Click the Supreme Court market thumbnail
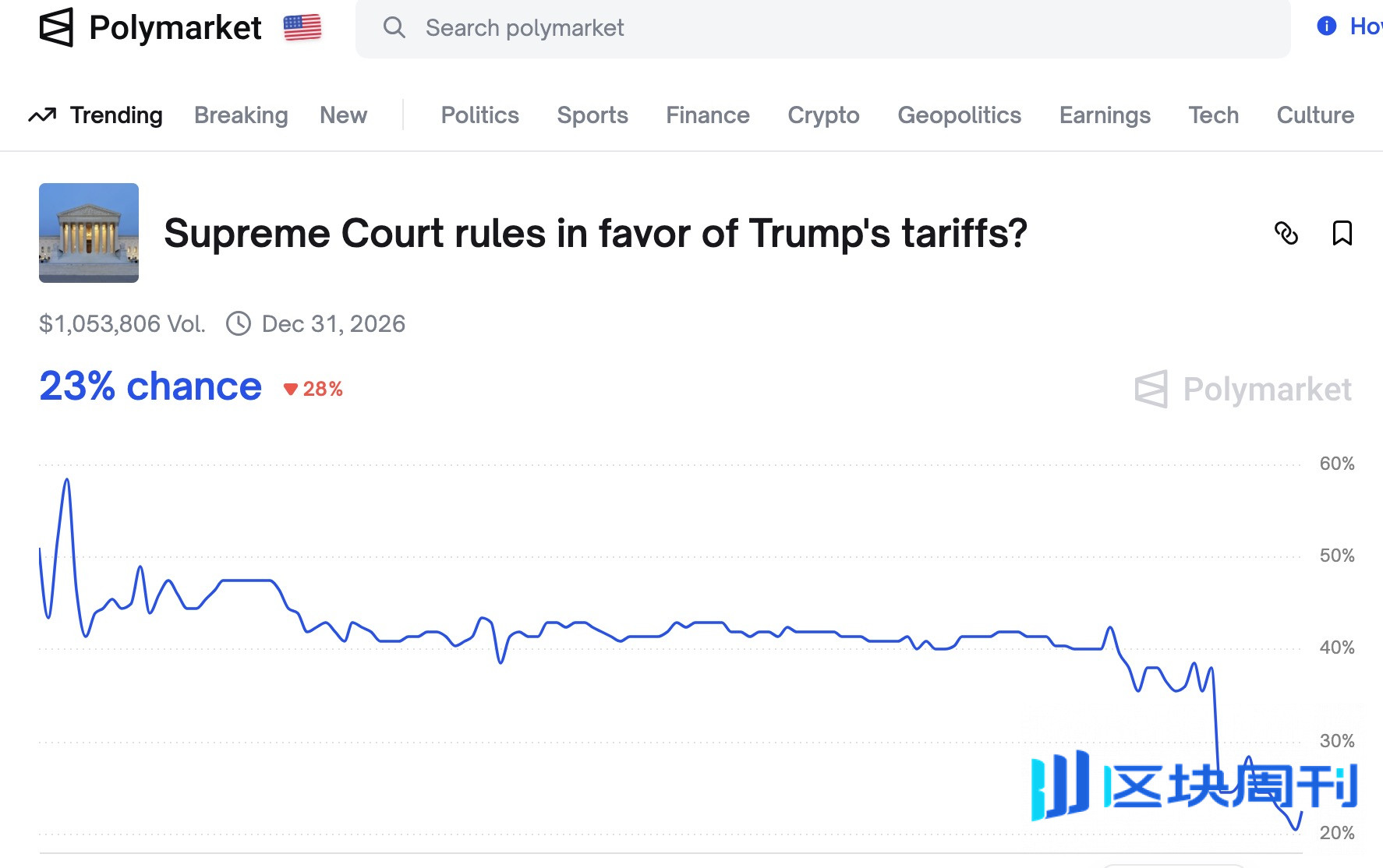The width and height of the screenshot is (1383, 868). tap(89, 233)
